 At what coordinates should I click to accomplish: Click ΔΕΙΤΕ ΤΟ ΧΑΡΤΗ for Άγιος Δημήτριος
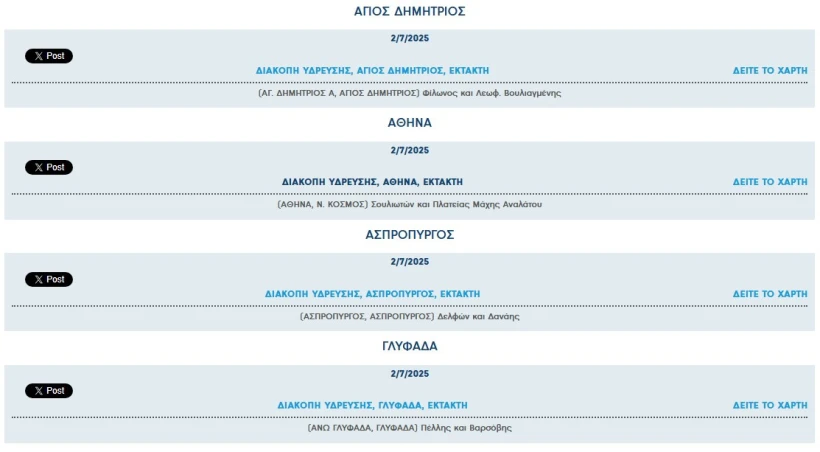point(770,71)
